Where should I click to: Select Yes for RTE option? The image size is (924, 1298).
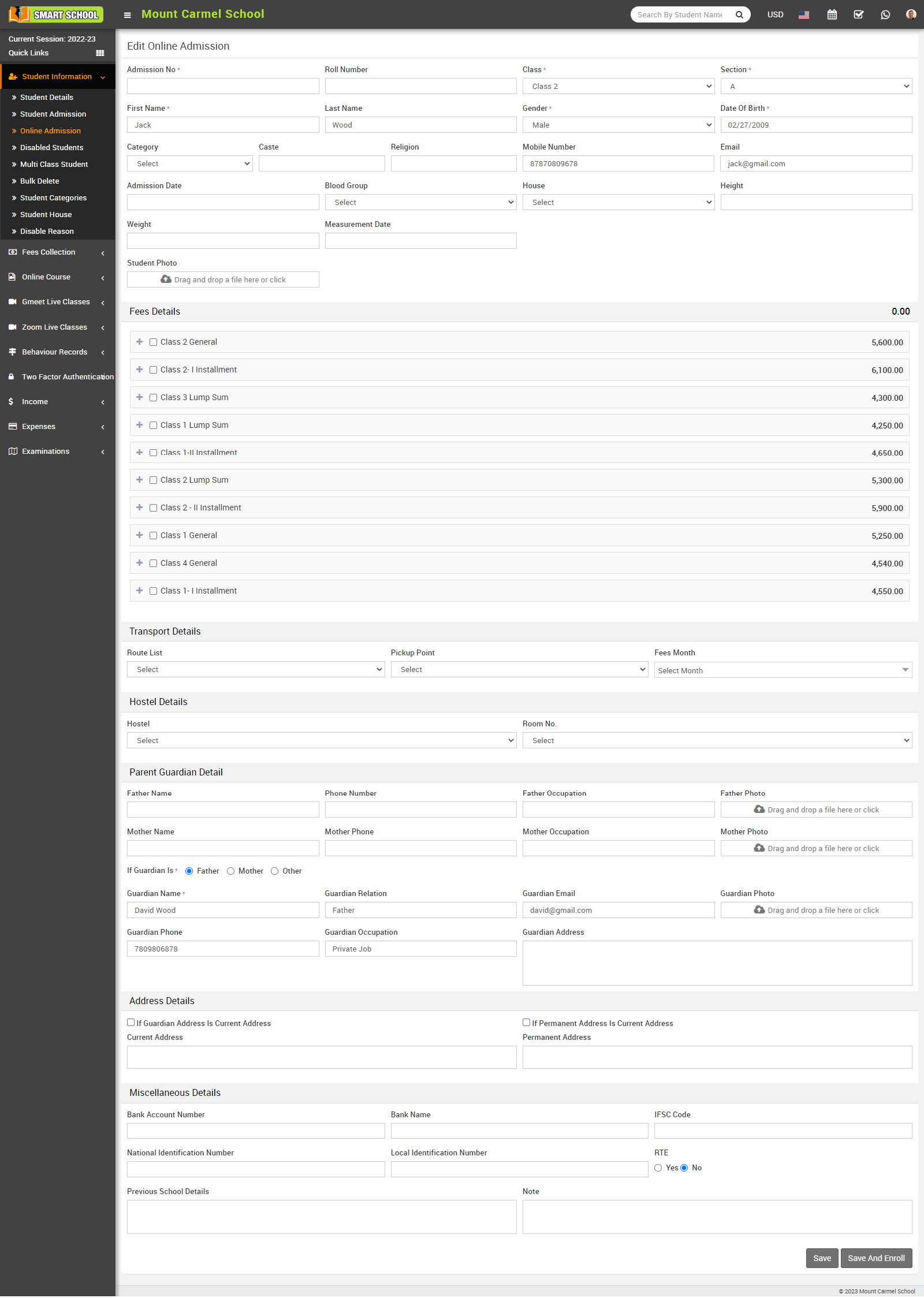click(658, 1168)
